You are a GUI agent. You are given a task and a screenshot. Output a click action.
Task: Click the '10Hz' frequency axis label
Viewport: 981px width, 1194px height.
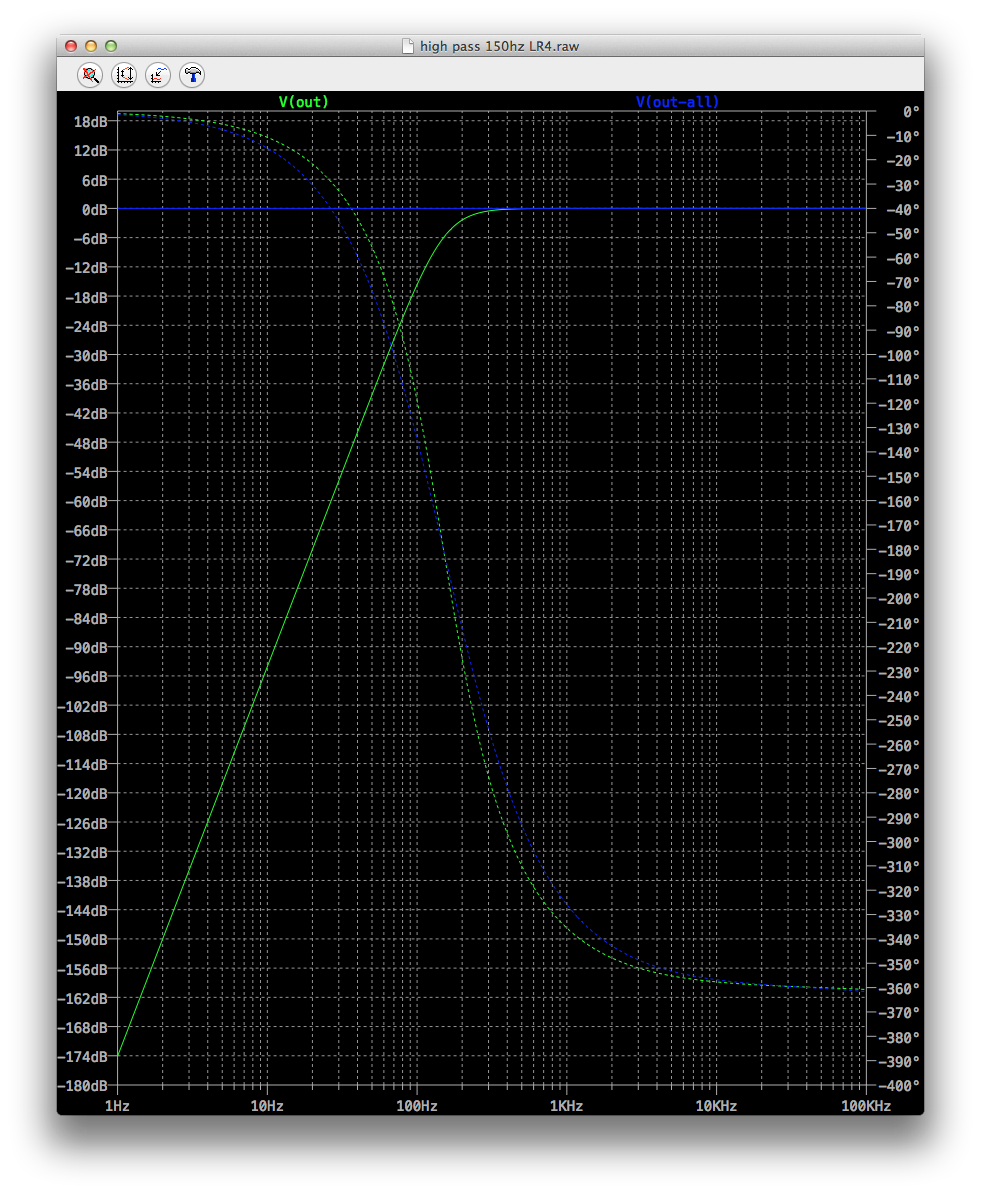(267, 1106)
